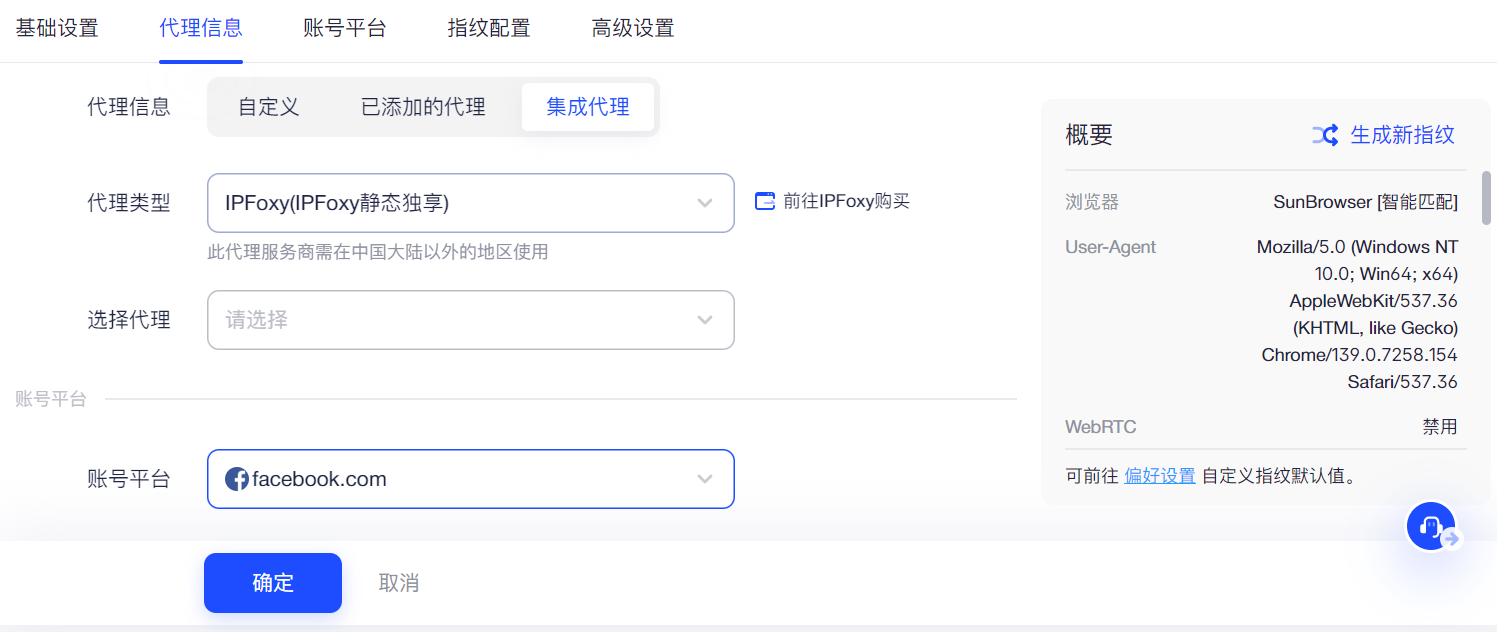Expand the 代理类型 dropdown arrow
Image resolution: width=1497 pixels, height=632 pixels.
tap(705, 203)
